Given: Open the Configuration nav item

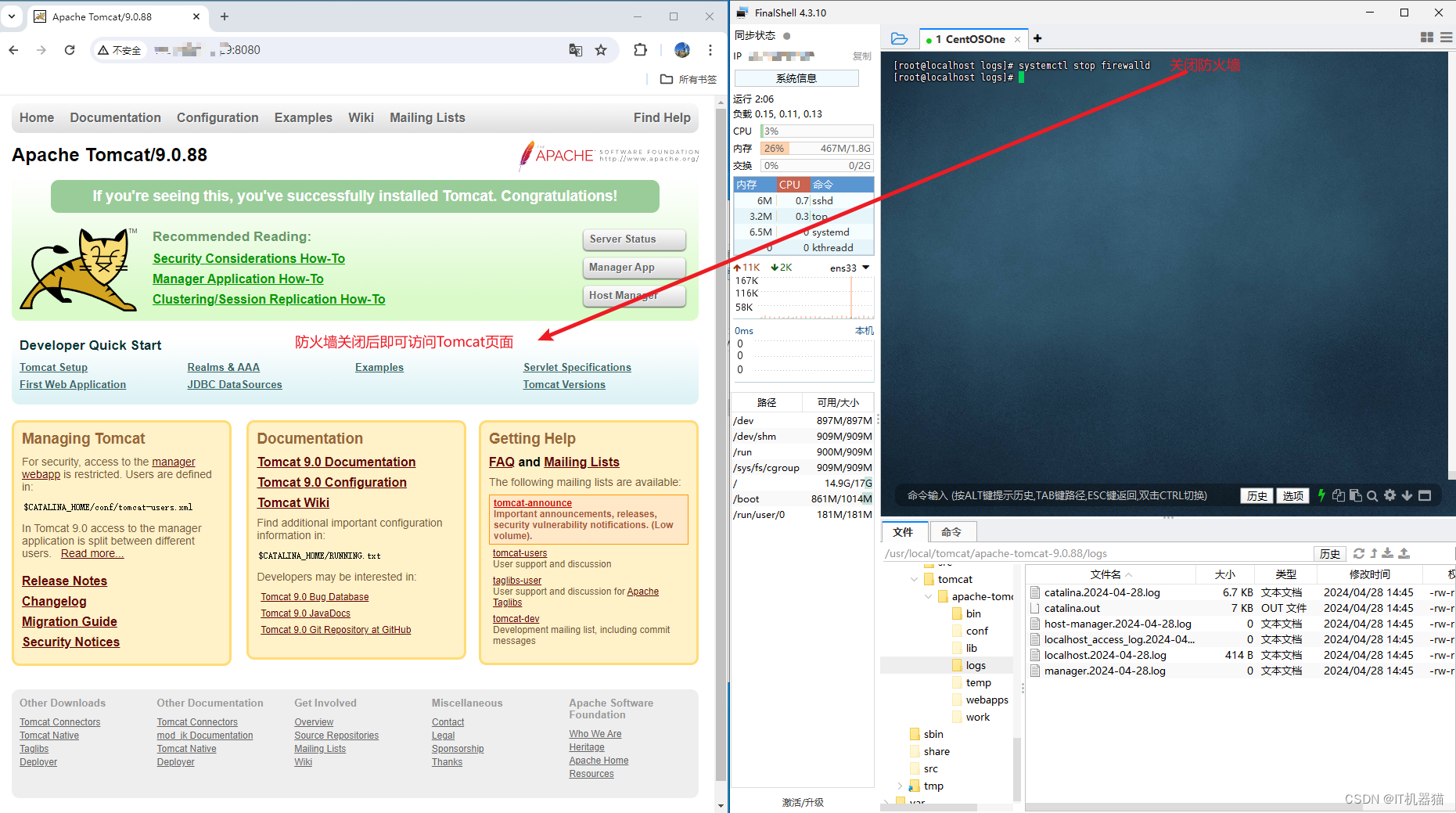Looking at the screenshot, I should point(218,117).
